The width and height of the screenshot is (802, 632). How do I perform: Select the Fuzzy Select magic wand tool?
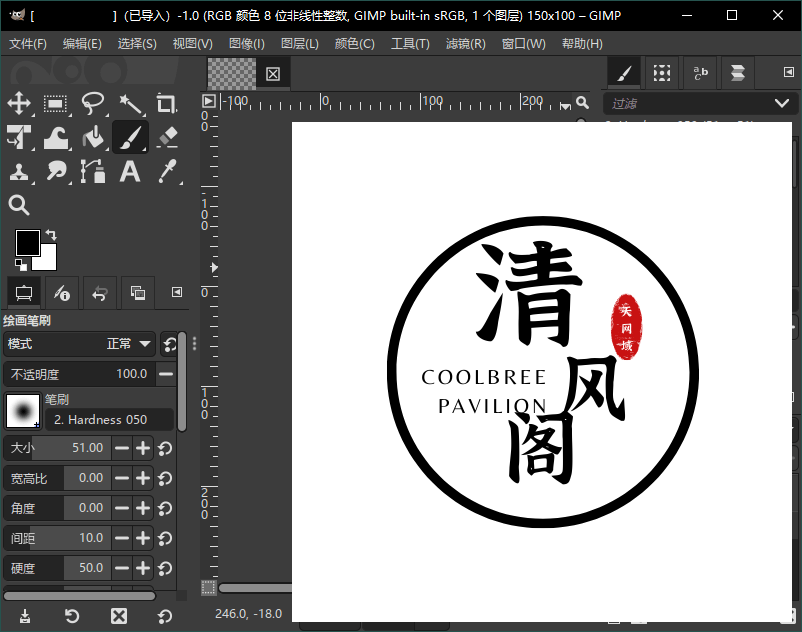tap(130, 104)
